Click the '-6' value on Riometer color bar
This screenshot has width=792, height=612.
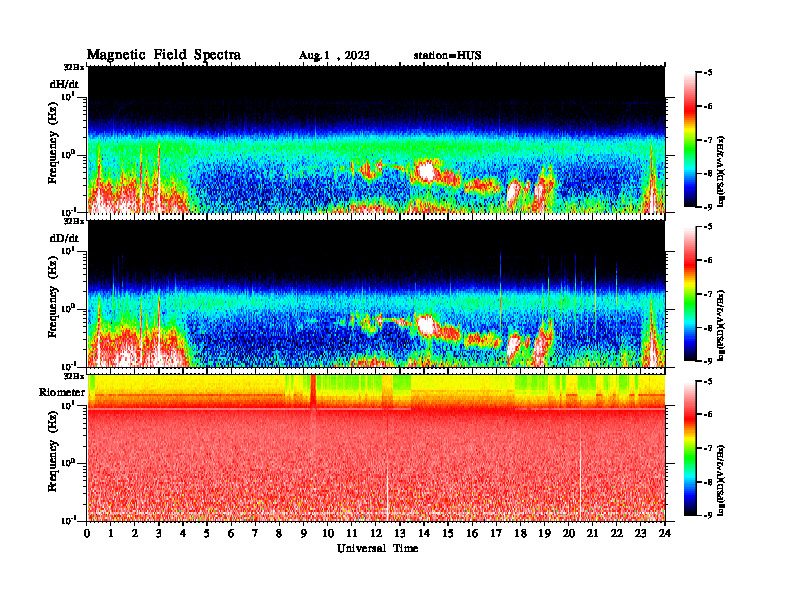(x=708, y=414)
